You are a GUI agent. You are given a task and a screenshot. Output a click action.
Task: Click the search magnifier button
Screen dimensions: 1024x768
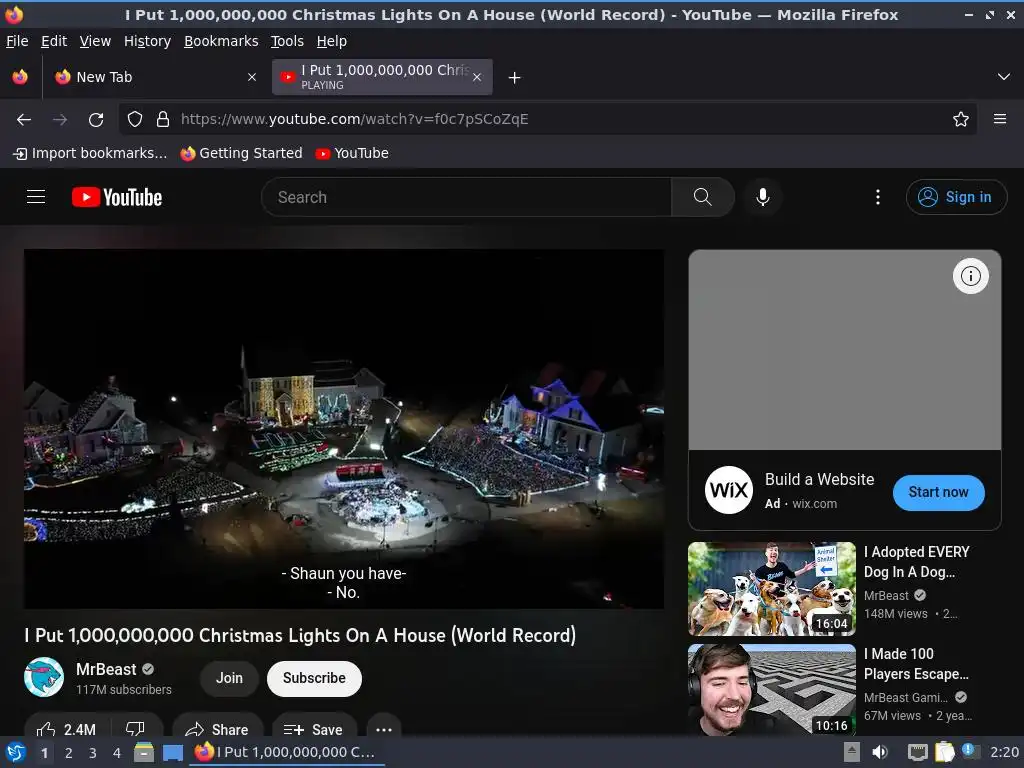point(703,197)
